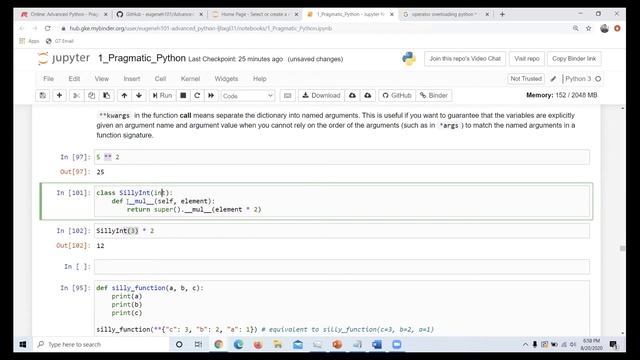Open Word from the taskbar

pos(377,344)
